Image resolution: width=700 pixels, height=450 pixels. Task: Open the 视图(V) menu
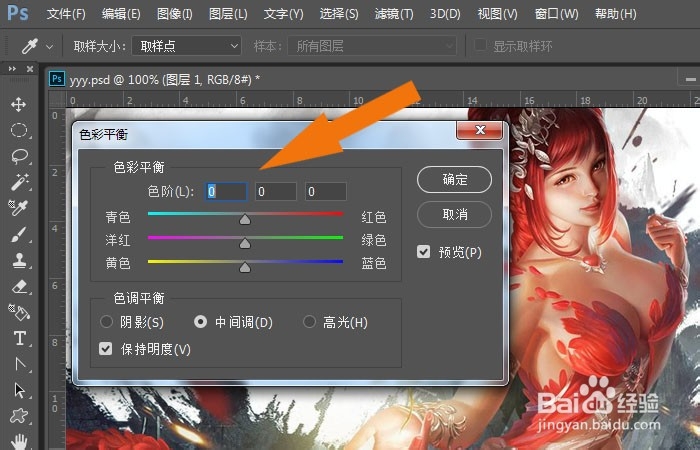click(x=497, y=14)
